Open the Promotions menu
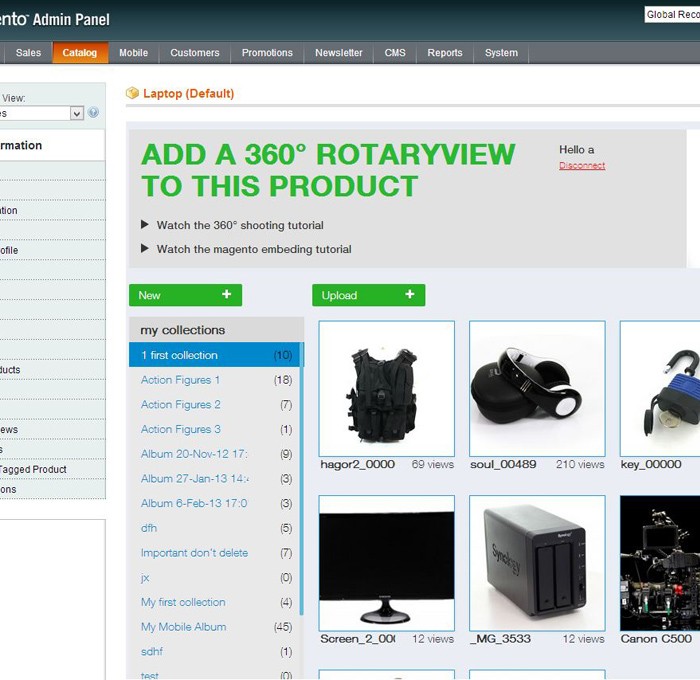The image size is (700, 680). (x=267, y=53)
